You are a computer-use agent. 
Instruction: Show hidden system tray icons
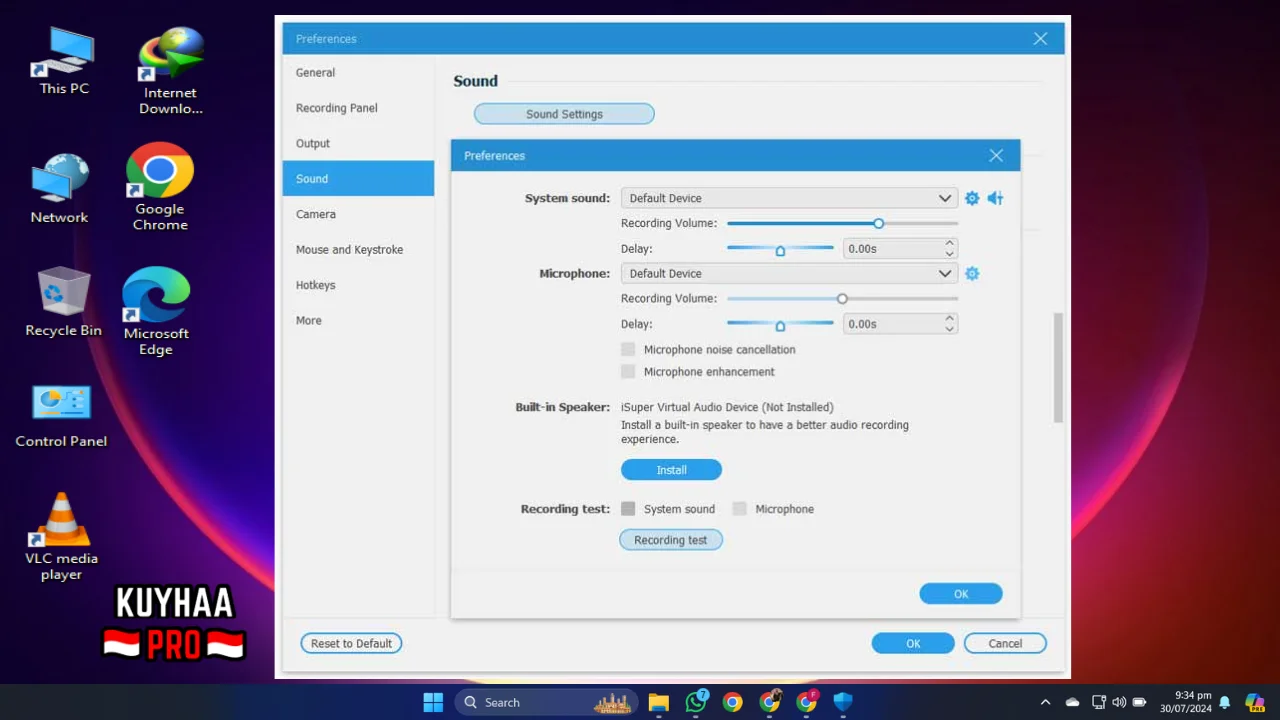click(x=1045, y=702)
